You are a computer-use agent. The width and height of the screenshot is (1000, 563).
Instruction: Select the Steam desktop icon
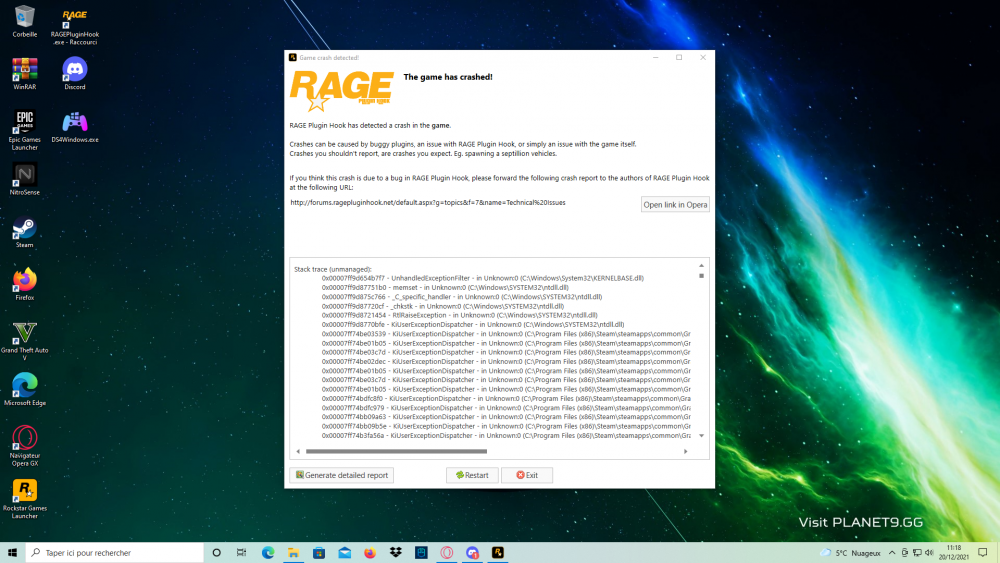coord(24,231)
